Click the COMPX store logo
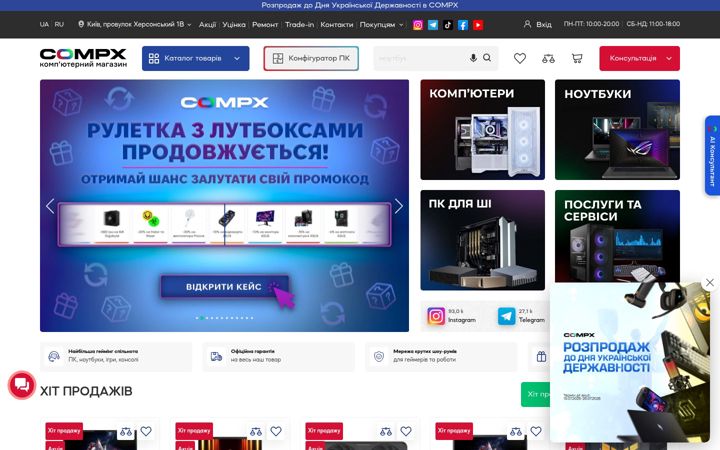Image resolution: width=720 pixels, height=450 pixels. [83, 58]
